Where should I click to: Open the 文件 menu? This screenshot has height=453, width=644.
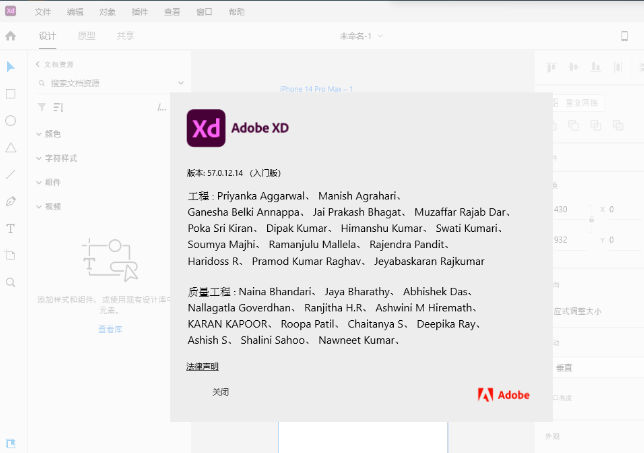click(42, 12)
